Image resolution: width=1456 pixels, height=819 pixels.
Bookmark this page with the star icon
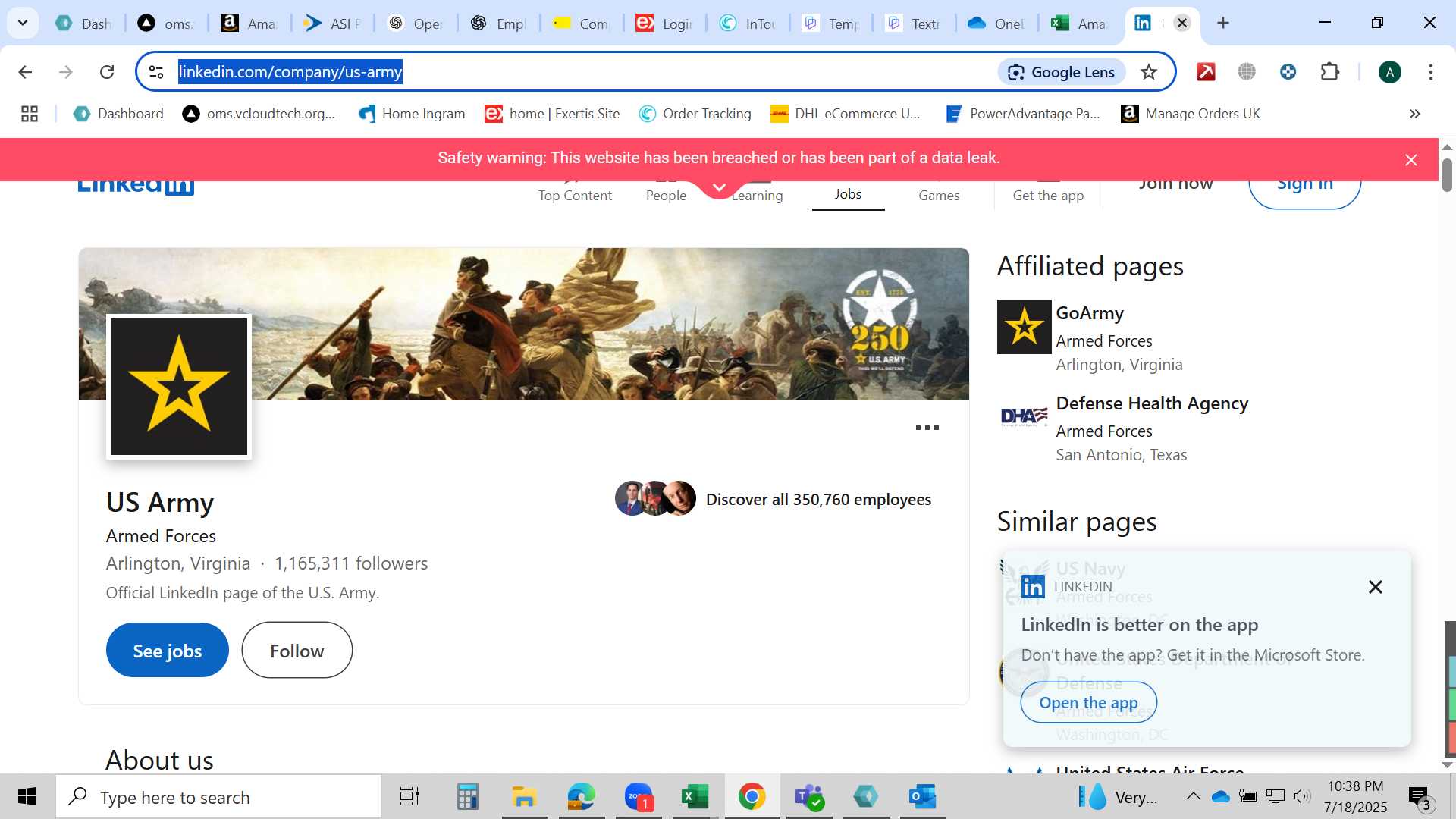point(1149,72)
